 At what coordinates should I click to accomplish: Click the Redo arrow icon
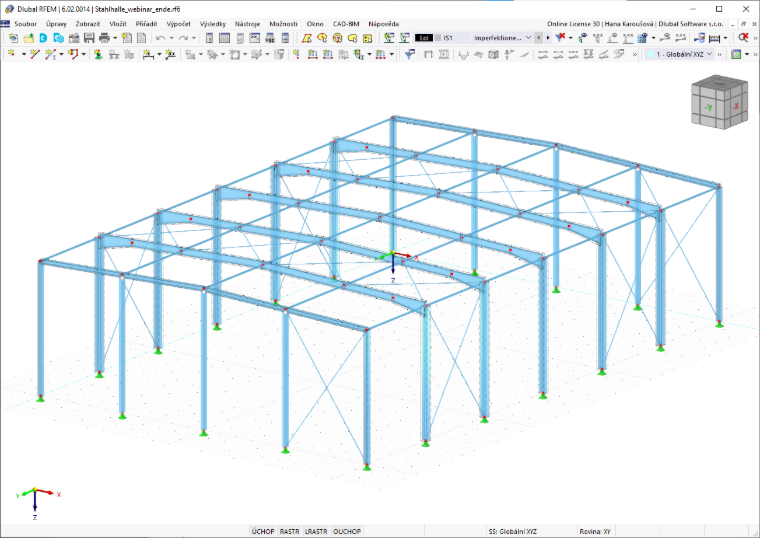click(183, 38)
